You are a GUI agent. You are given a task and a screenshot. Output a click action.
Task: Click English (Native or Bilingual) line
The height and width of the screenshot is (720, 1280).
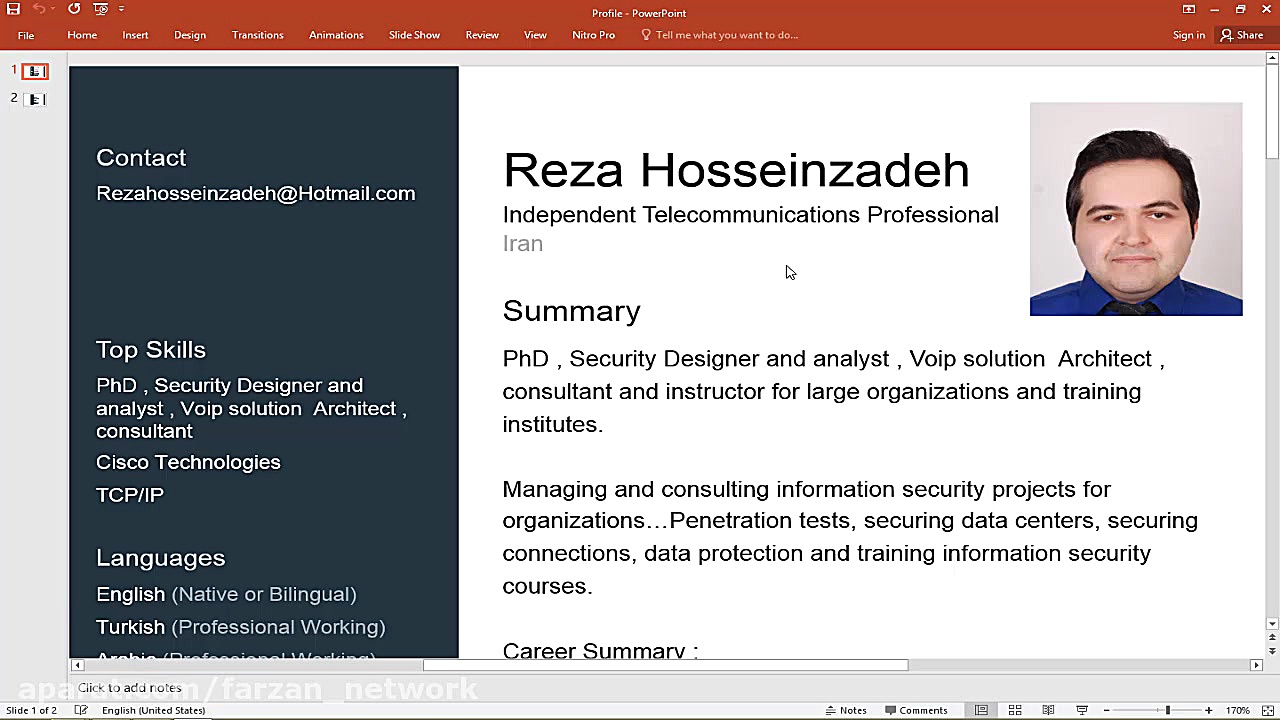pos(226,594)
